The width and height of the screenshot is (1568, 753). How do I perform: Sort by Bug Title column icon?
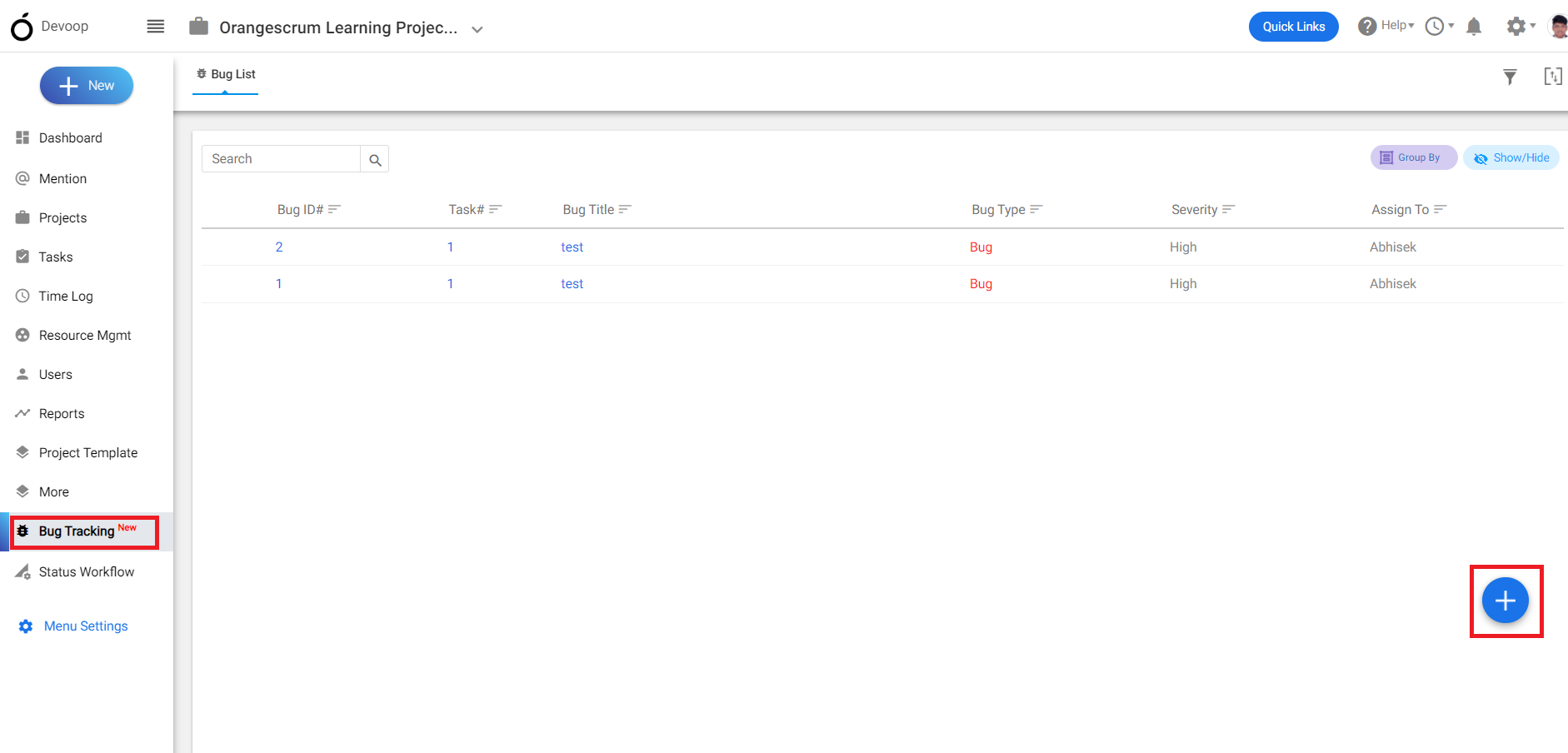pyautogui.click(x=626, y=210)
